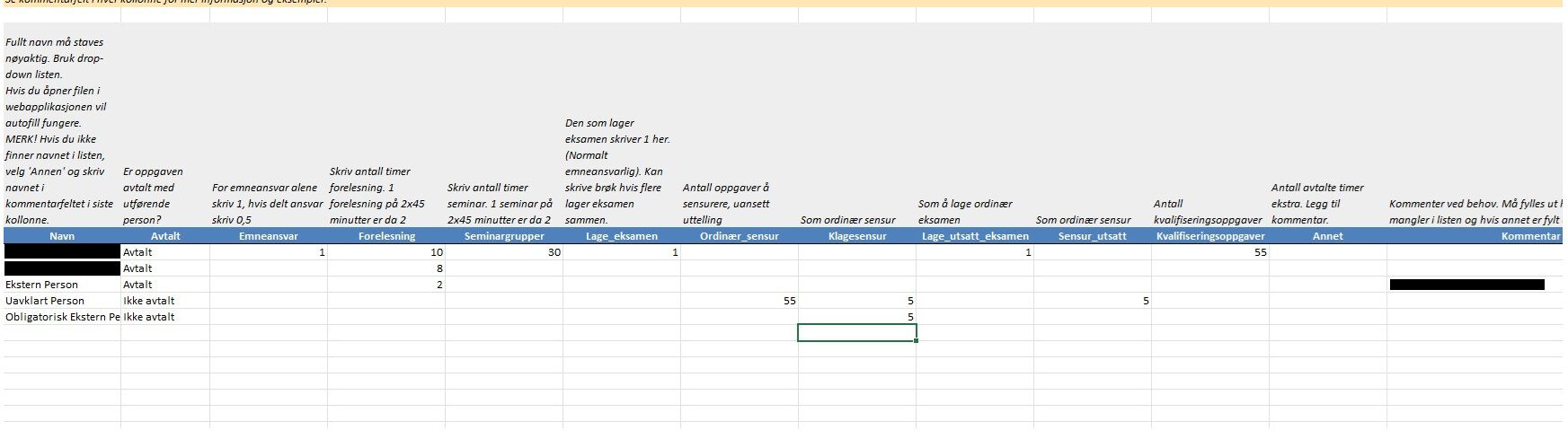The height and width of the screenshot is (439, 1568).
Task: Click the Emneansvar header cell
Action: pos(269,236)
